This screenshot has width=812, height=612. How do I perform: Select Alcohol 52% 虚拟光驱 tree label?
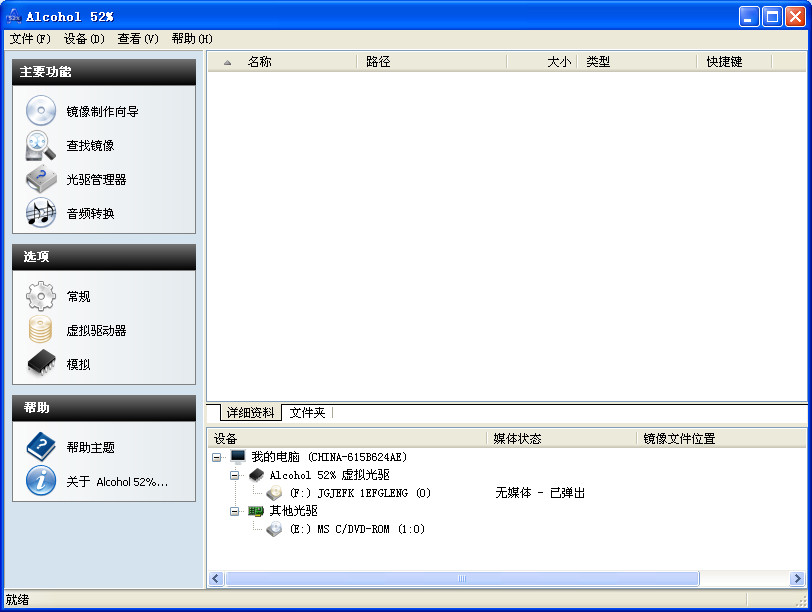329,475
